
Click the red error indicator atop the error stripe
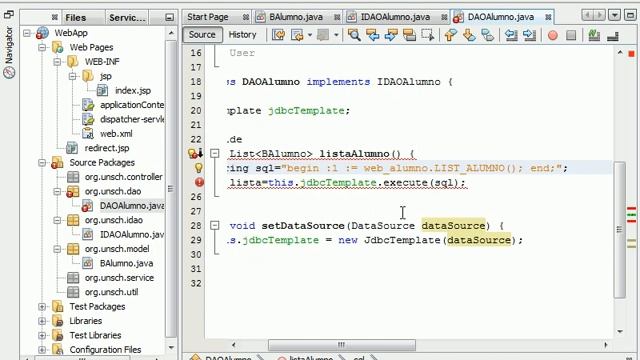point(631,54)
